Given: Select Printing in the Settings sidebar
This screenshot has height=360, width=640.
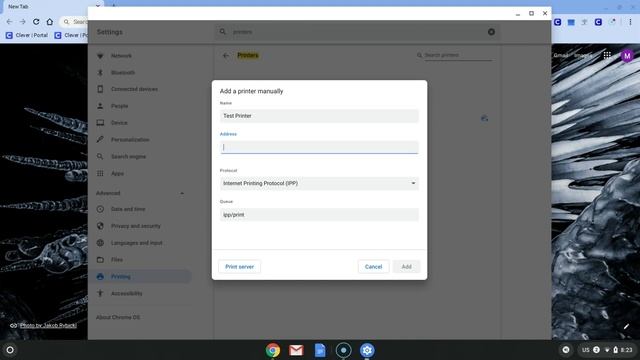Looking at the screenshot, I should click(140, 277).
